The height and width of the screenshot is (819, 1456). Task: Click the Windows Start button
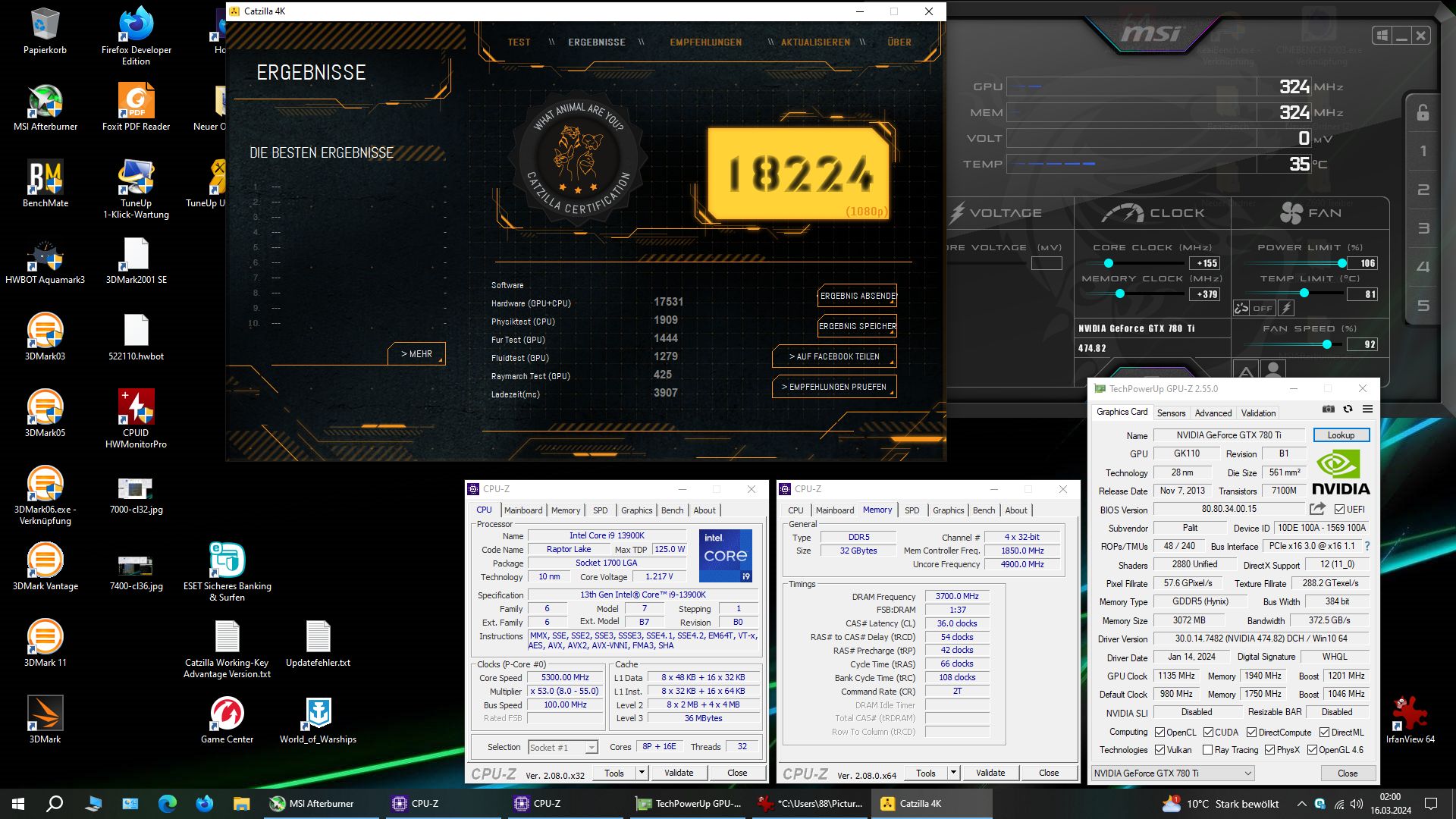[x=18, y=804]
